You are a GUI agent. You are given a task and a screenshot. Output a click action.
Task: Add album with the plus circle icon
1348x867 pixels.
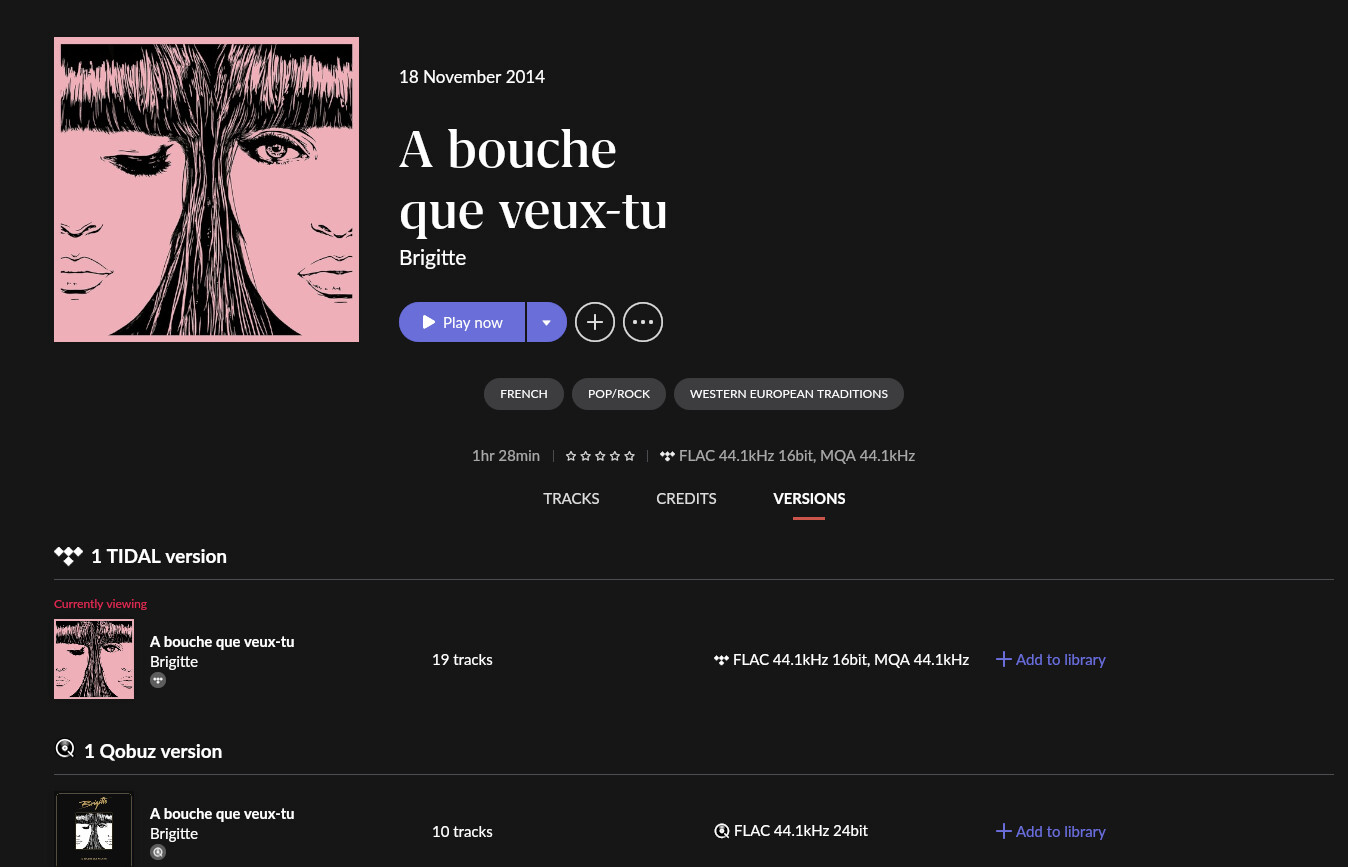pos(595,322)
